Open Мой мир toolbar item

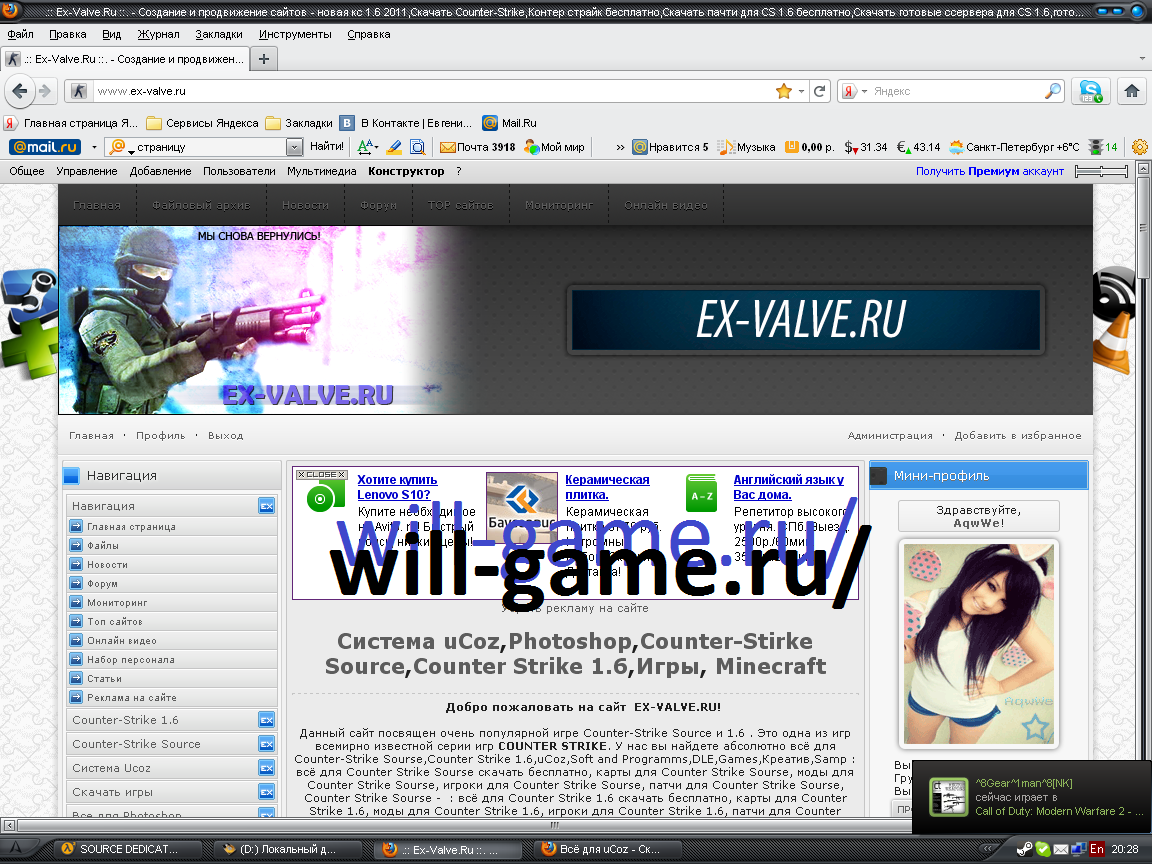pos(554,147)
